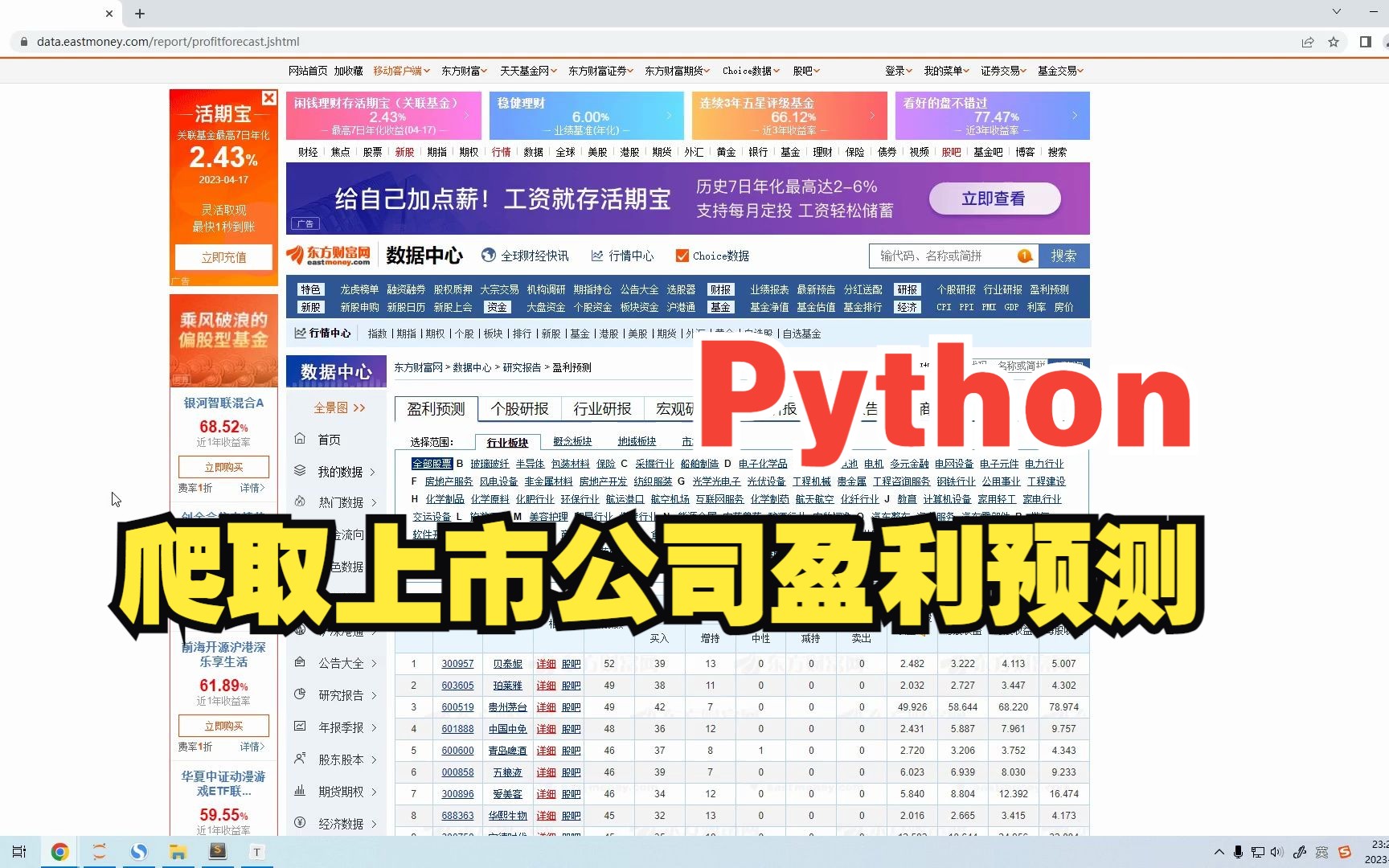Expand 证券交易 dropdown

[1004, 71]
